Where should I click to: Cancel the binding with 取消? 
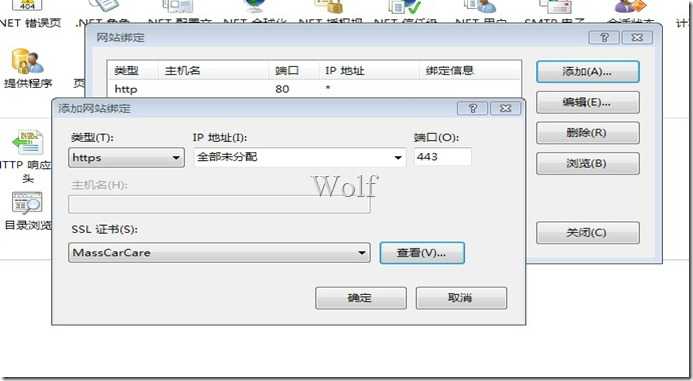[x=461, y=298]
